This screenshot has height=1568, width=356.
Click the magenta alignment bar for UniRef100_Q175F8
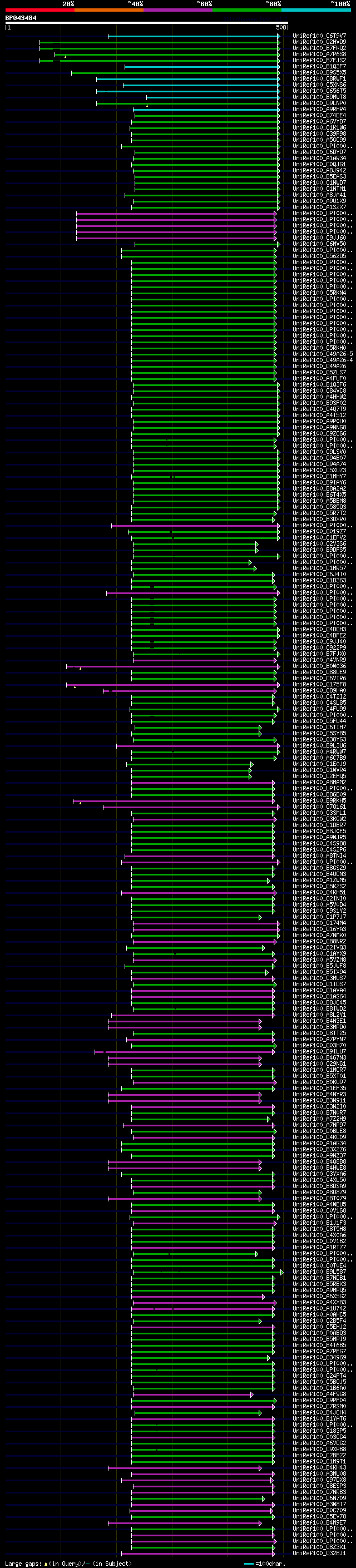point(173,685)
